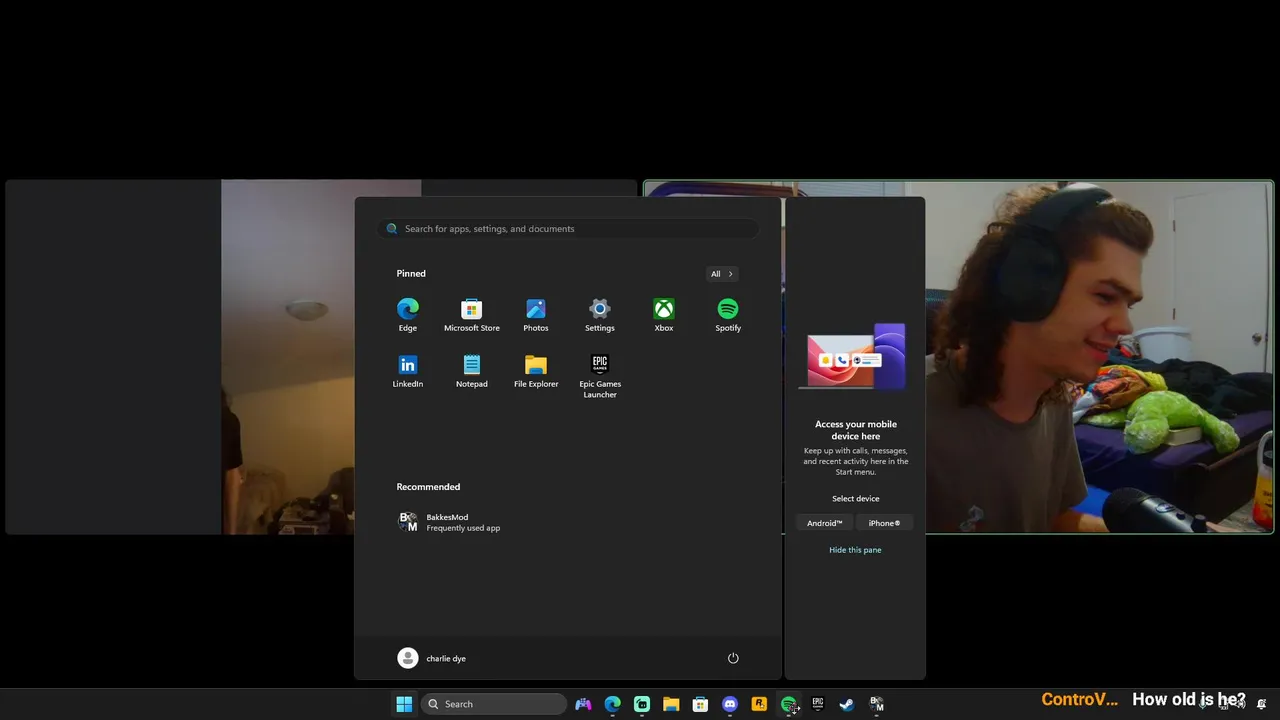Click the Start menu search field
The image size is (1280, 720).
pos(568,229)
